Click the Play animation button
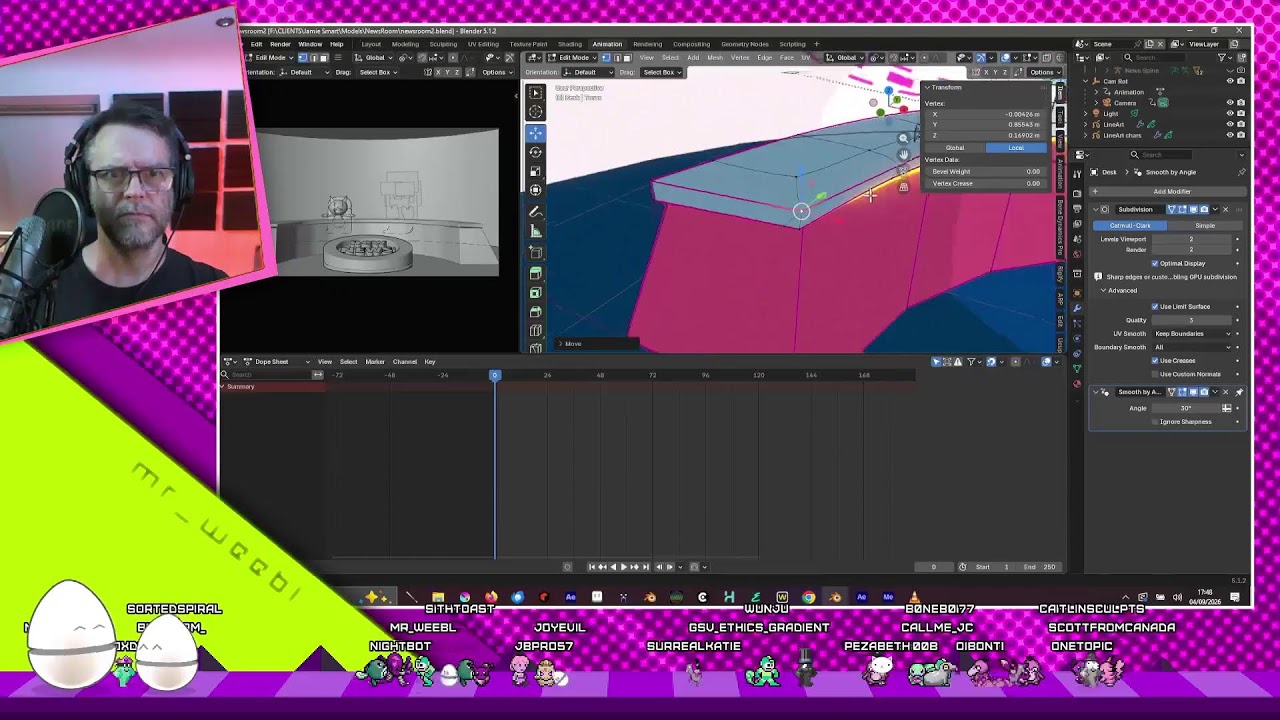The image size is (1280, 720). (623, 567)
